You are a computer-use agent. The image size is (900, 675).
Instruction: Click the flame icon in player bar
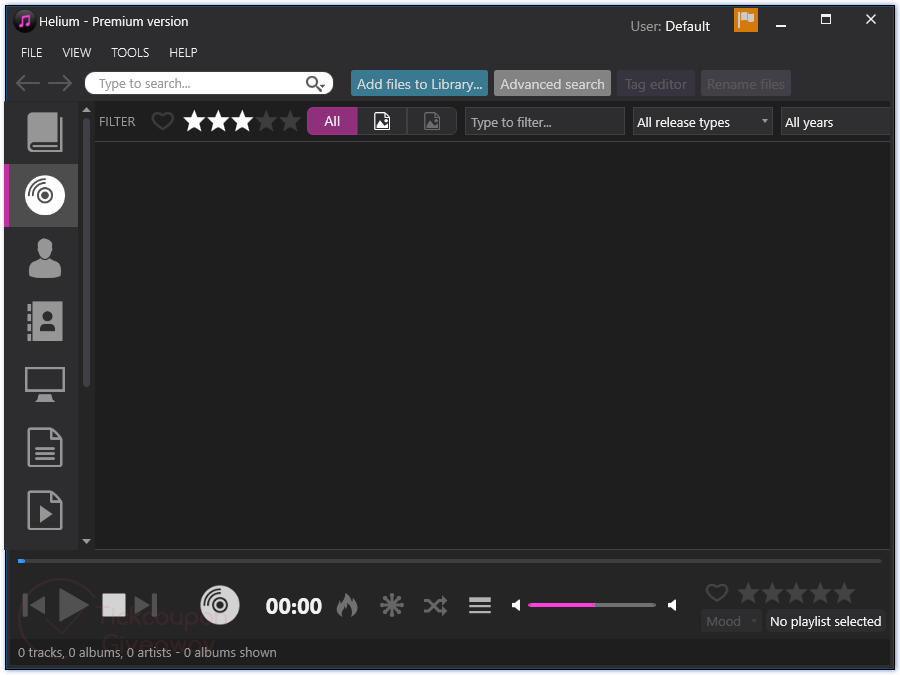click(x=347, y=605)
